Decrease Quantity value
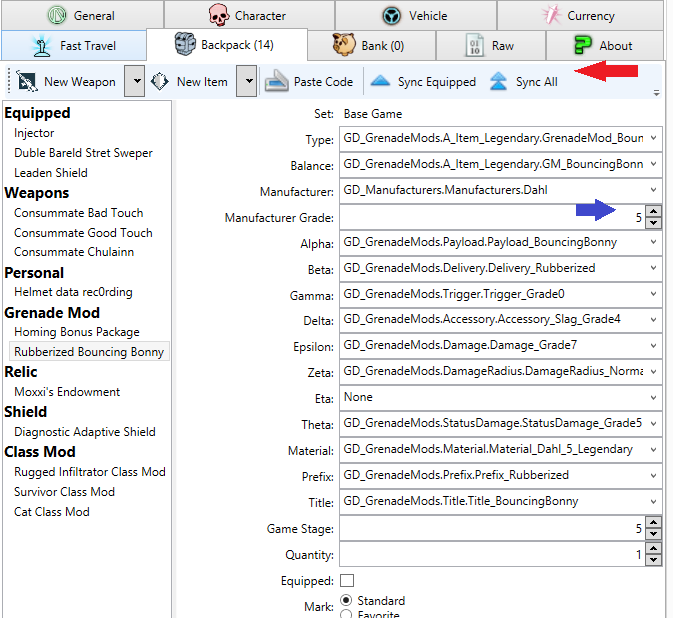This screenshot has width=673, height=618. [653, 560]
